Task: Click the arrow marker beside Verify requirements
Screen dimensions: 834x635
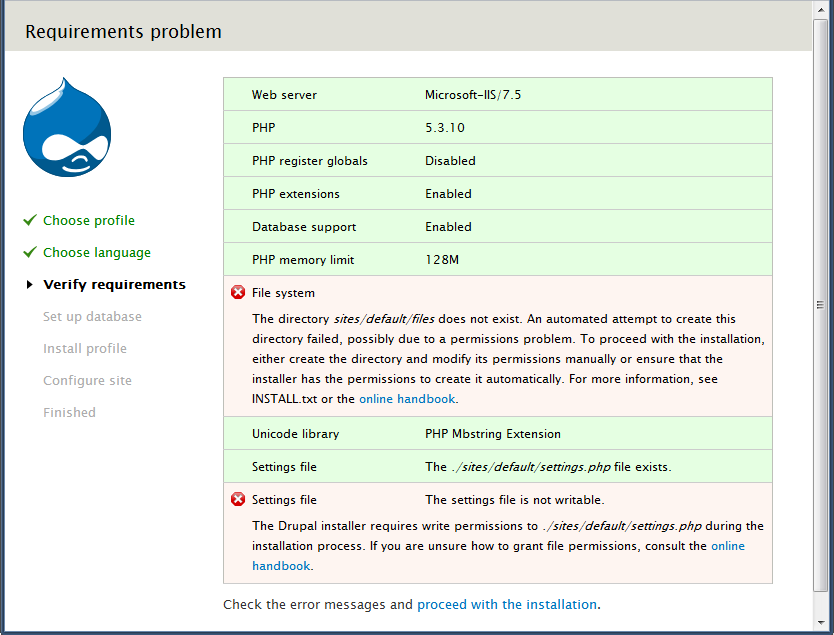Action: coord(30,285)
